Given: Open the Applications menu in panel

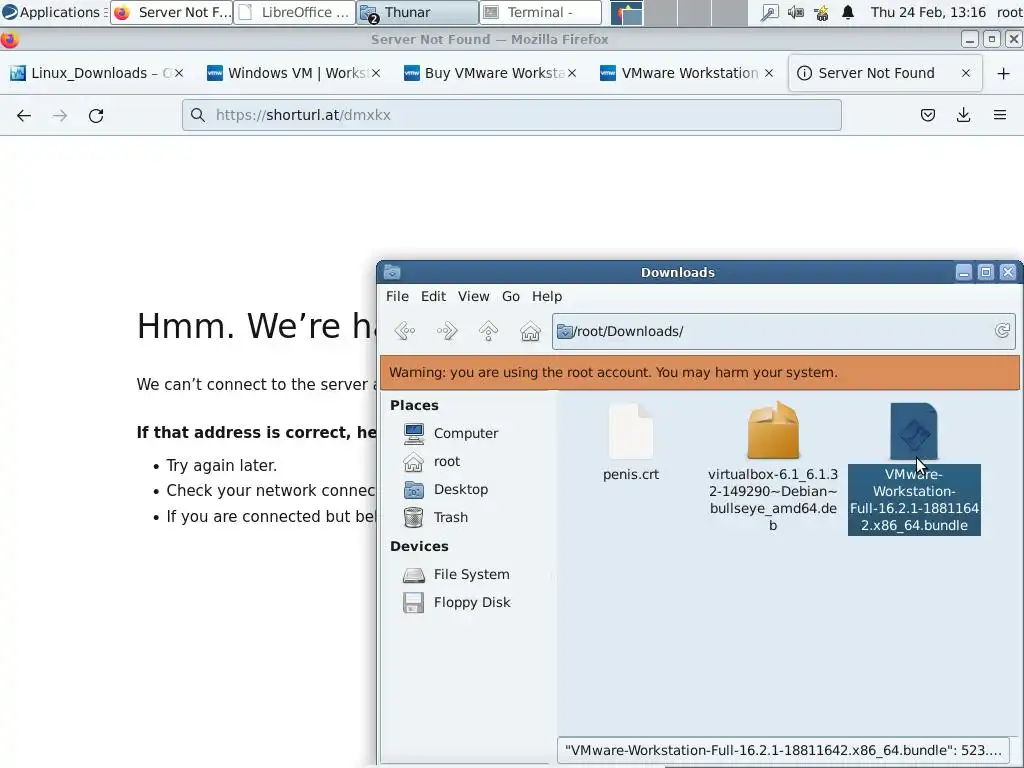Looking at the screenshot, I should (x=52, y=12).
